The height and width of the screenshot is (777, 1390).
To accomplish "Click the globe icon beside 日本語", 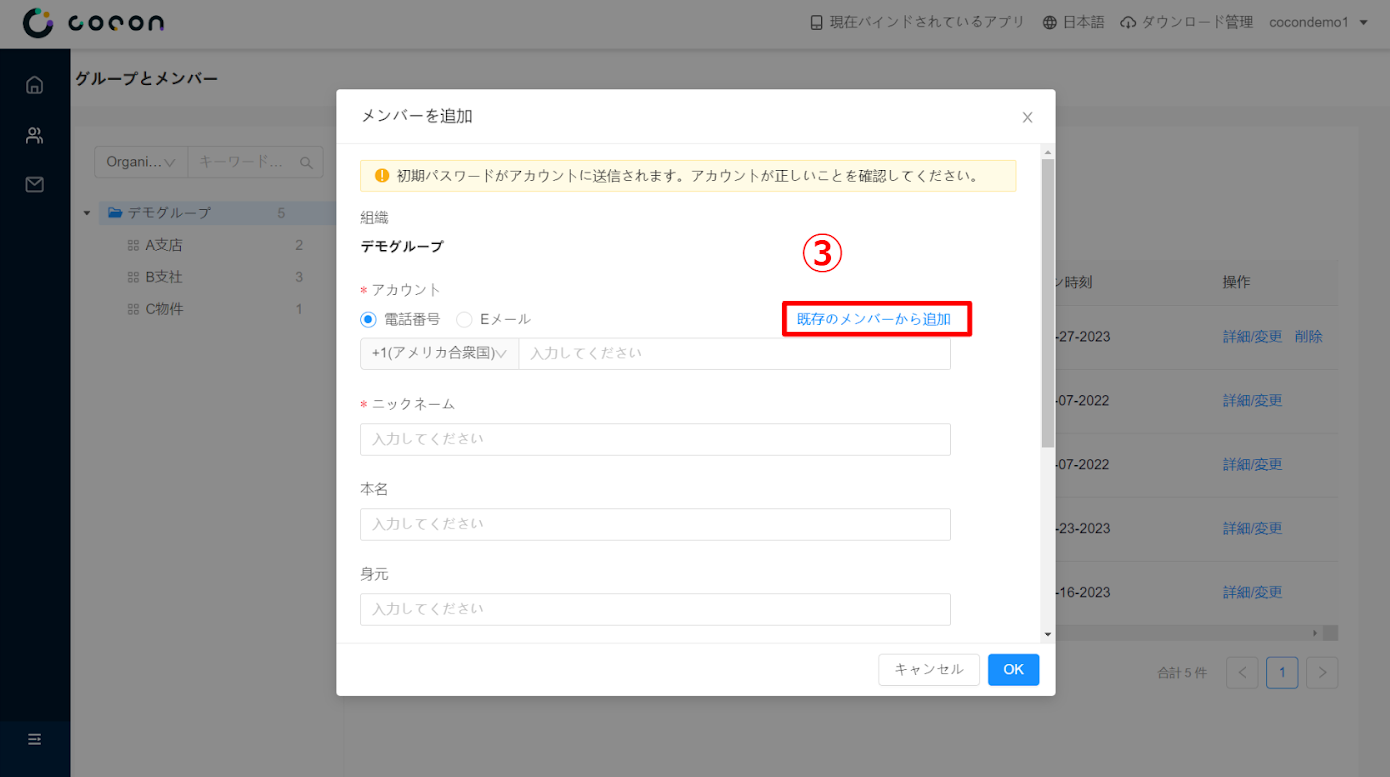I will click(x=1049, y=22).
